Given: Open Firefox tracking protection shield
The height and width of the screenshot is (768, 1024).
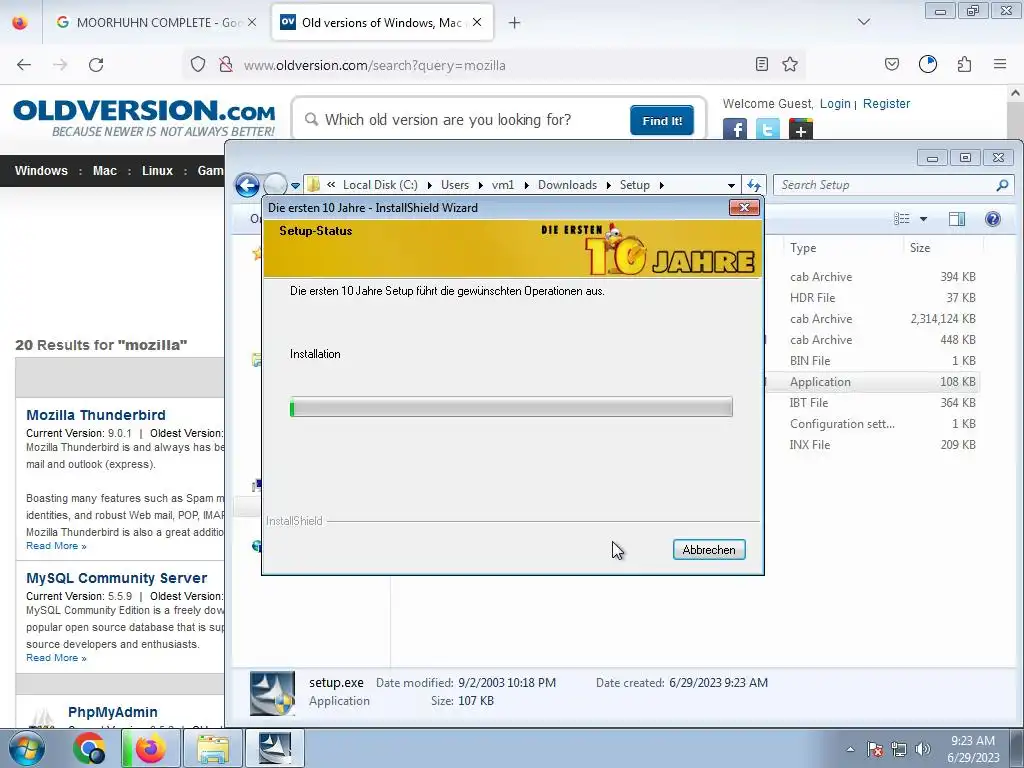Looking at the screenshot, I should [198, 65].
